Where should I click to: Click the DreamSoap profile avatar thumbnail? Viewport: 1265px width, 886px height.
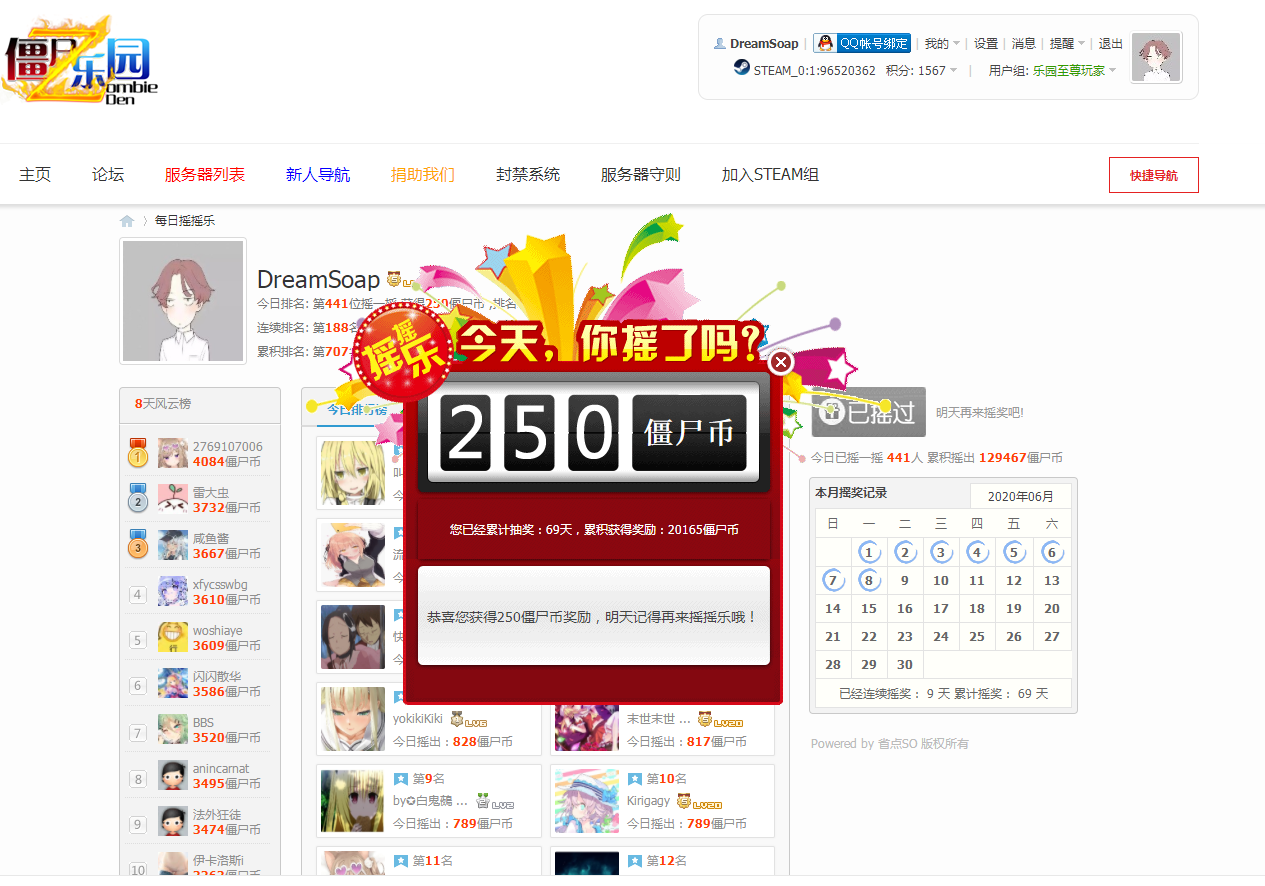coord(182,301)
